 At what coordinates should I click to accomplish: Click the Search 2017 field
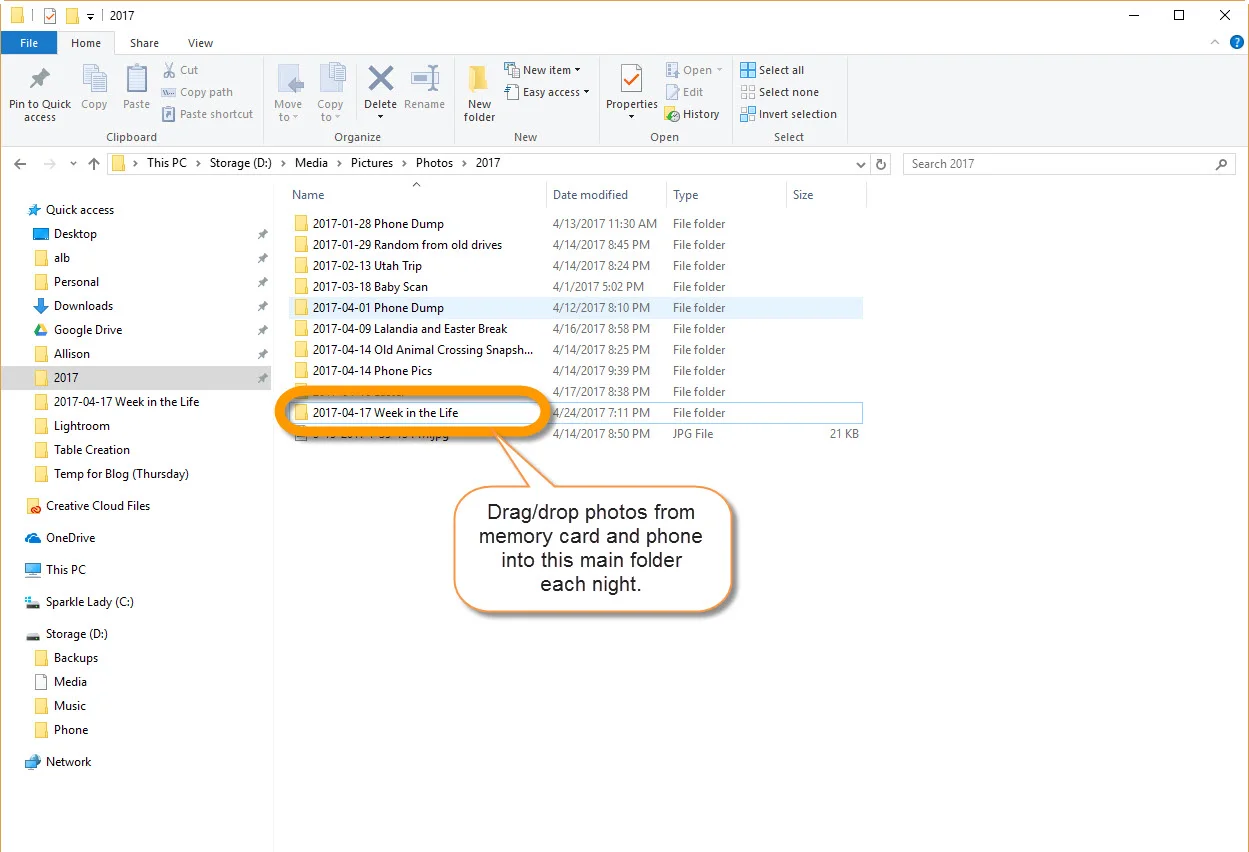(1069, 164)
